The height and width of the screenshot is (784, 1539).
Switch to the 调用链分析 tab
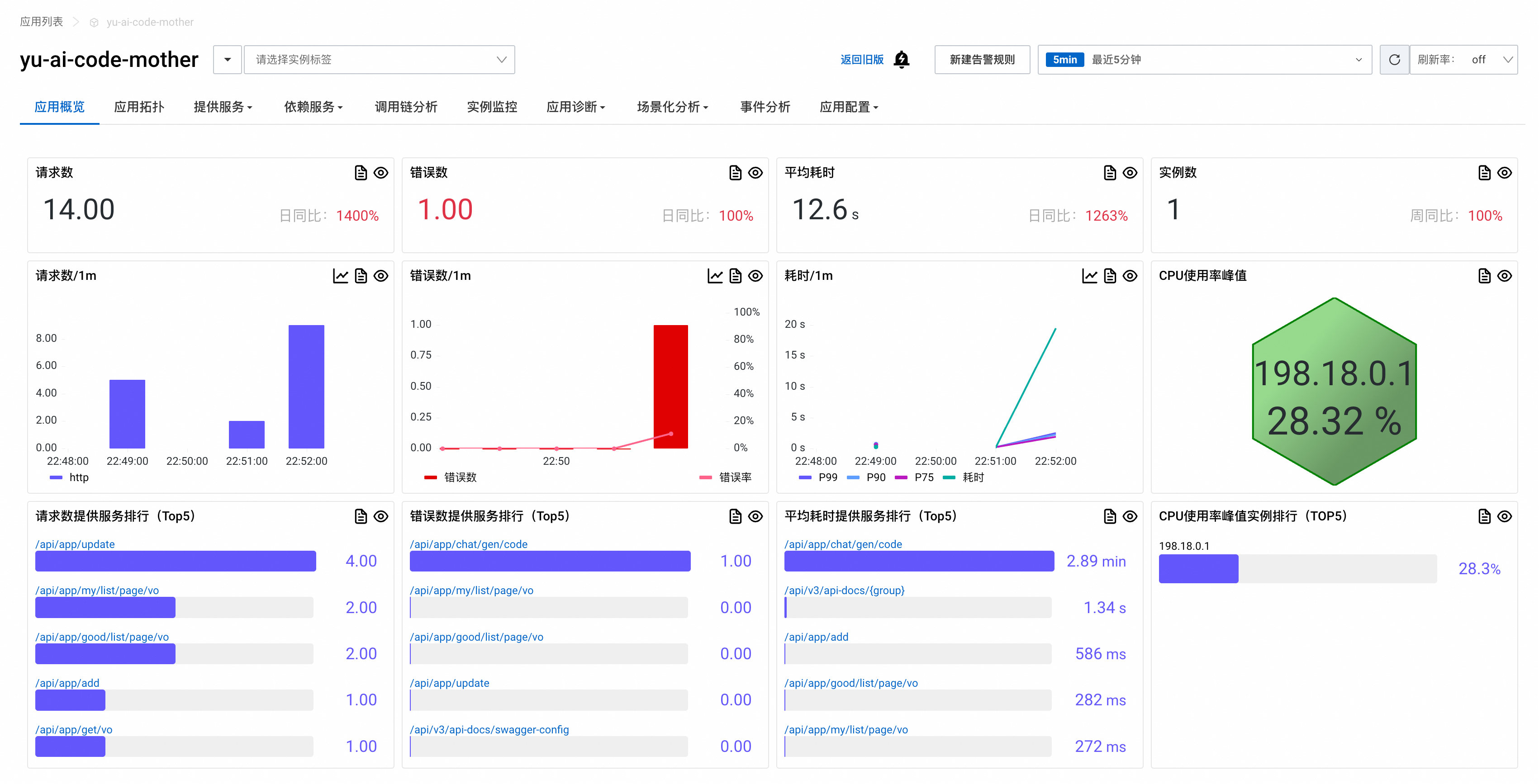(x=406, y=107)
